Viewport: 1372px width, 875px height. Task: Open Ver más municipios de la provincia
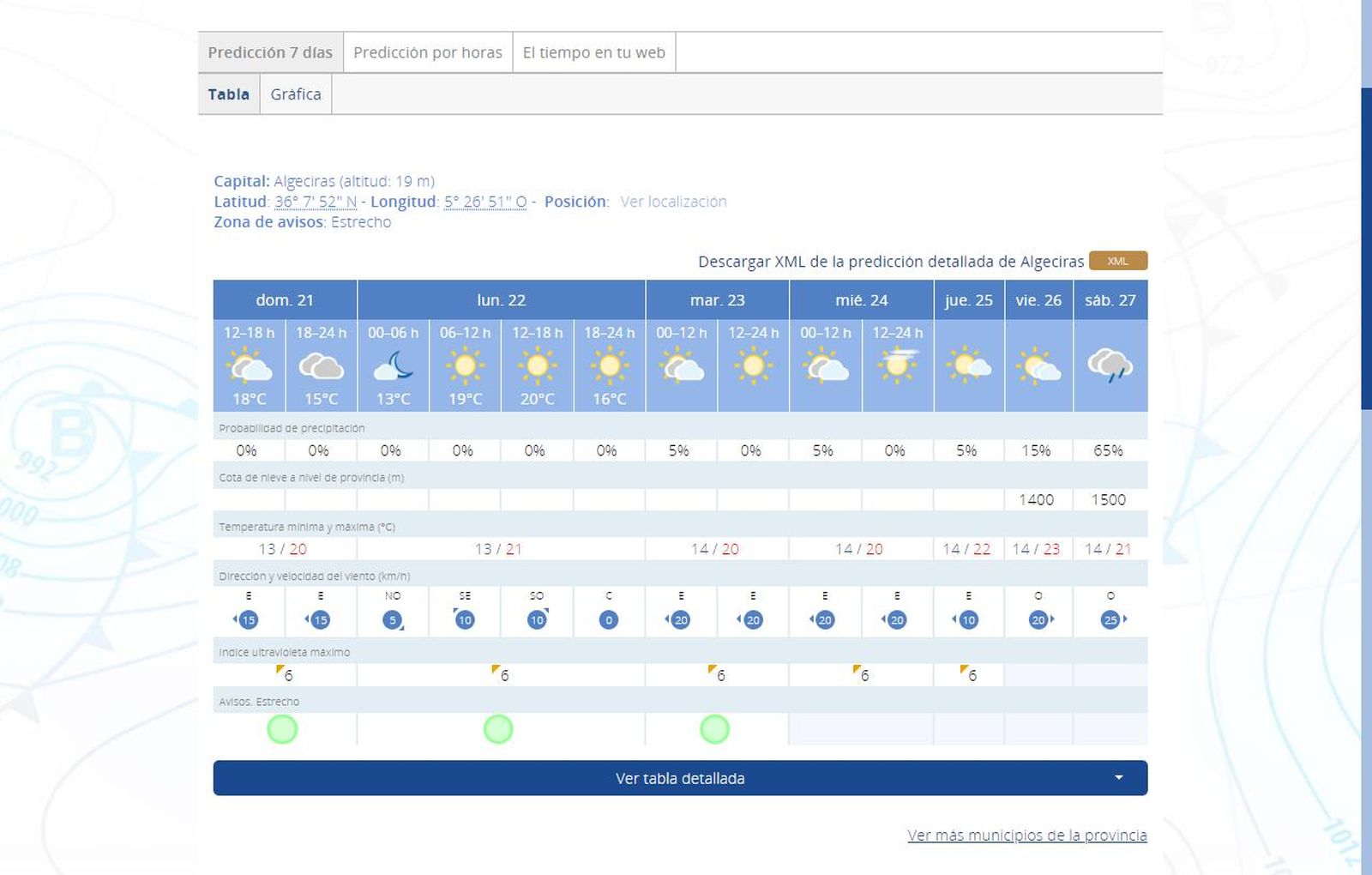point(1027,835)
